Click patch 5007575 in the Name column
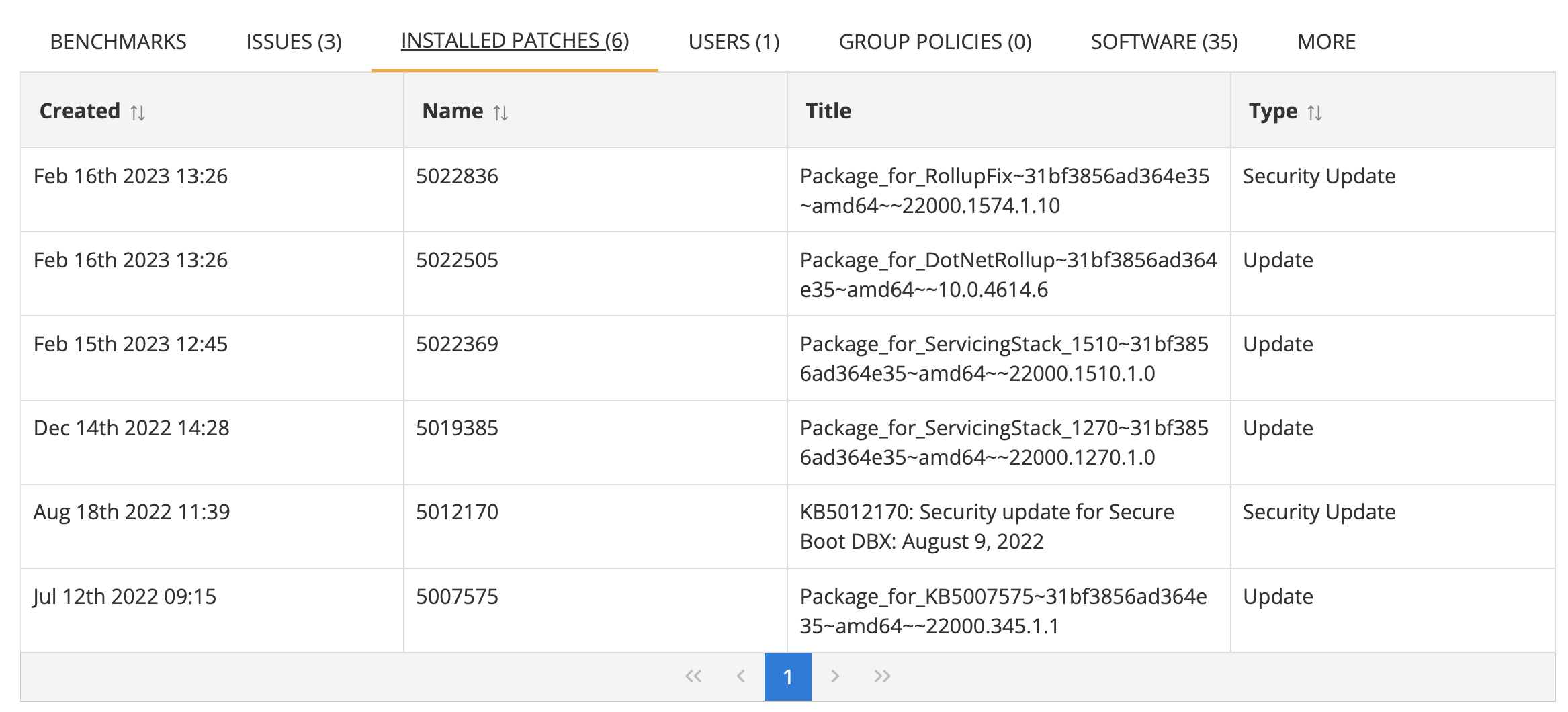The height and width of the screenshot is (712, 1568). (457, 596)
